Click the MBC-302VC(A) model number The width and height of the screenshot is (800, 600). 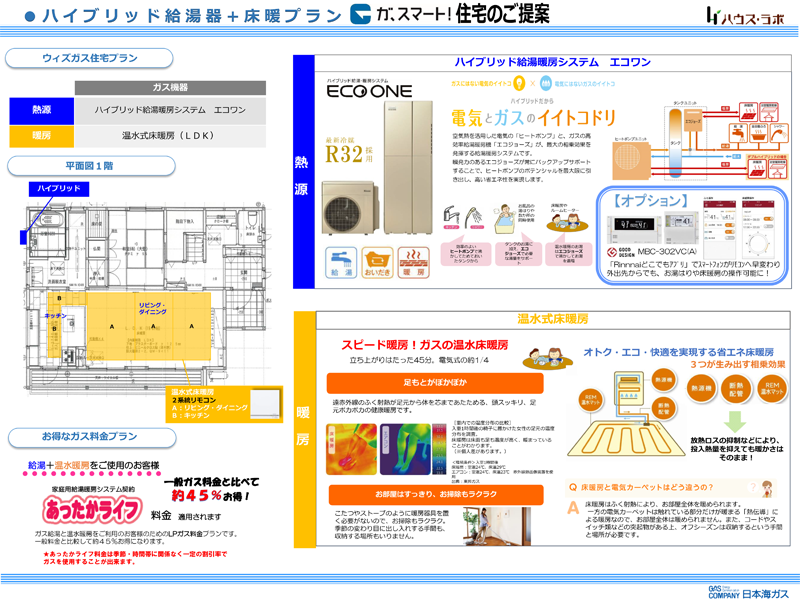(667, 252)
